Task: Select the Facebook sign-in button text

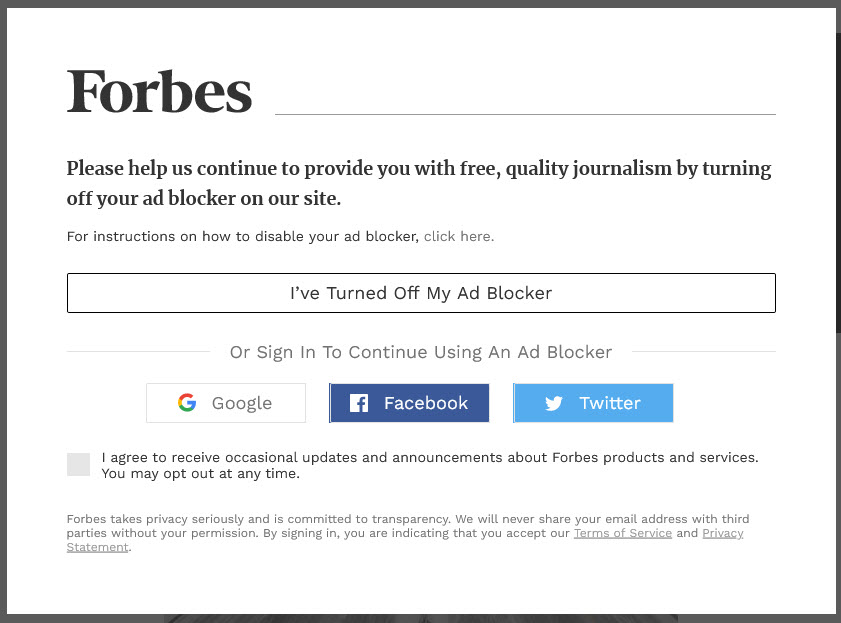Action: (426, 403)
